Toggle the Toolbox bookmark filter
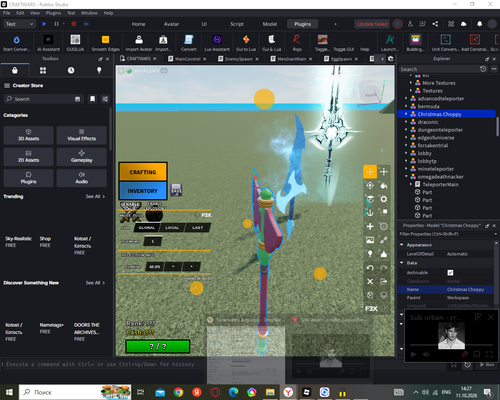500x400 pixels. tap(92, 99)
